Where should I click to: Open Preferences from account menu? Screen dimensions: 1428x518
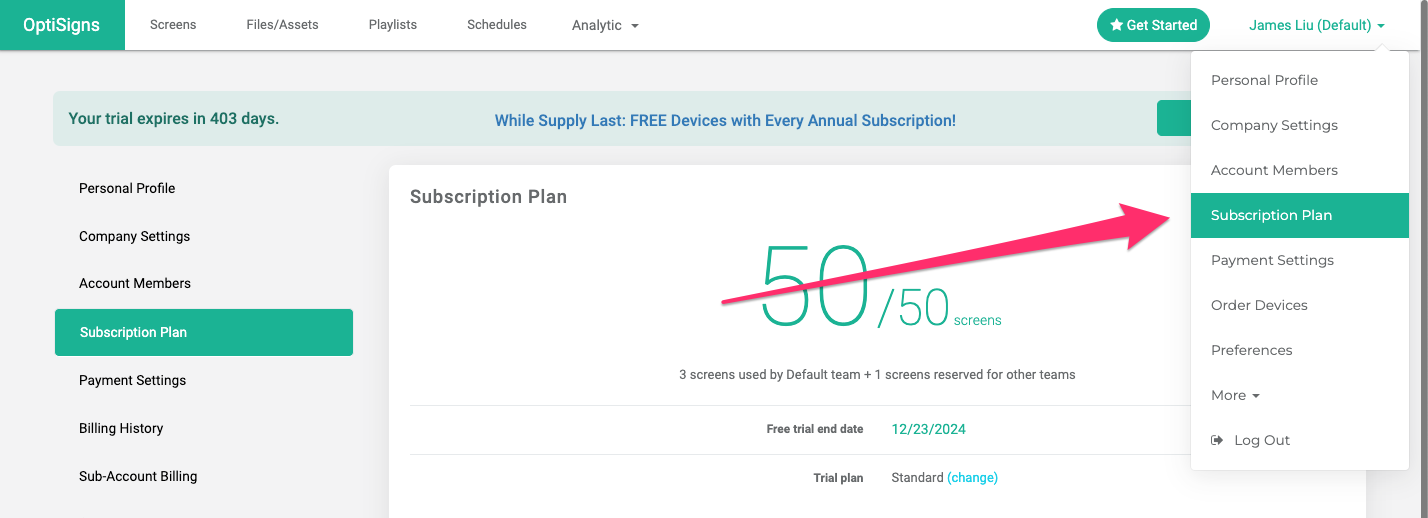point(1300,350)
